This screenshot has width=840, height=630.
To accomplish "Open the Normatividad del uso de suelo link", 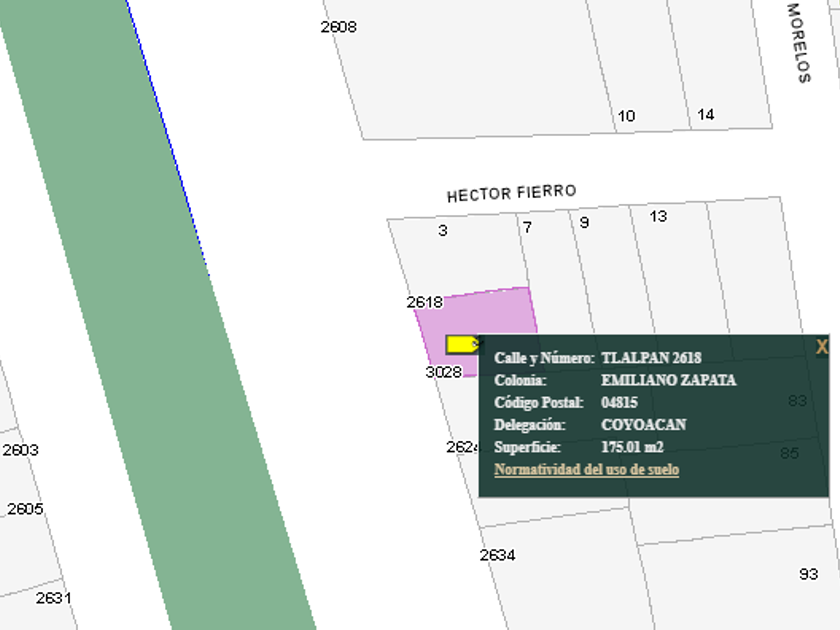I will point(587,470).
